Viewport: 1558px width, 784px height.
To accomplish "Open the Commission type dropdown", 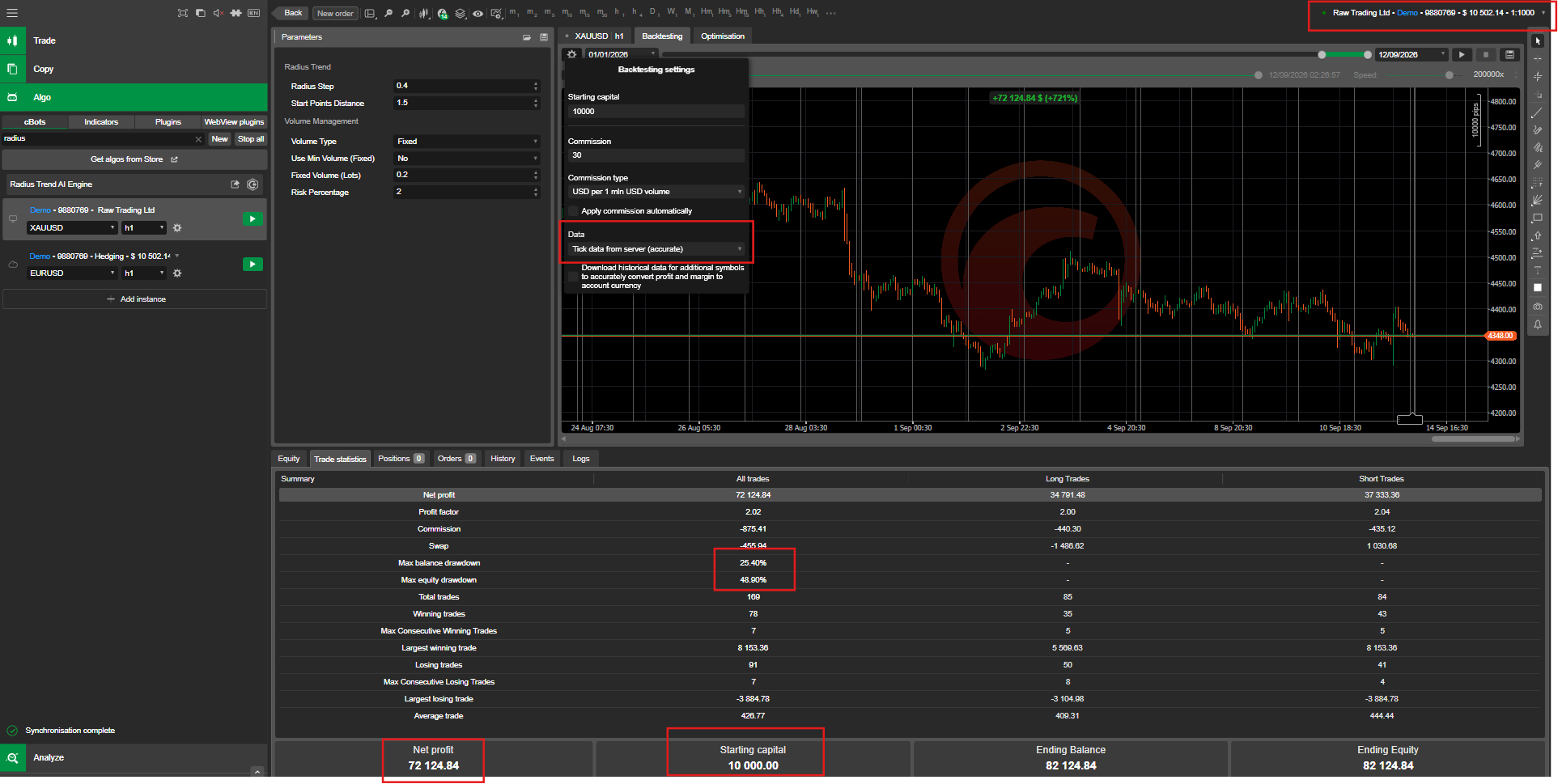I will click(x=656, y=192).
